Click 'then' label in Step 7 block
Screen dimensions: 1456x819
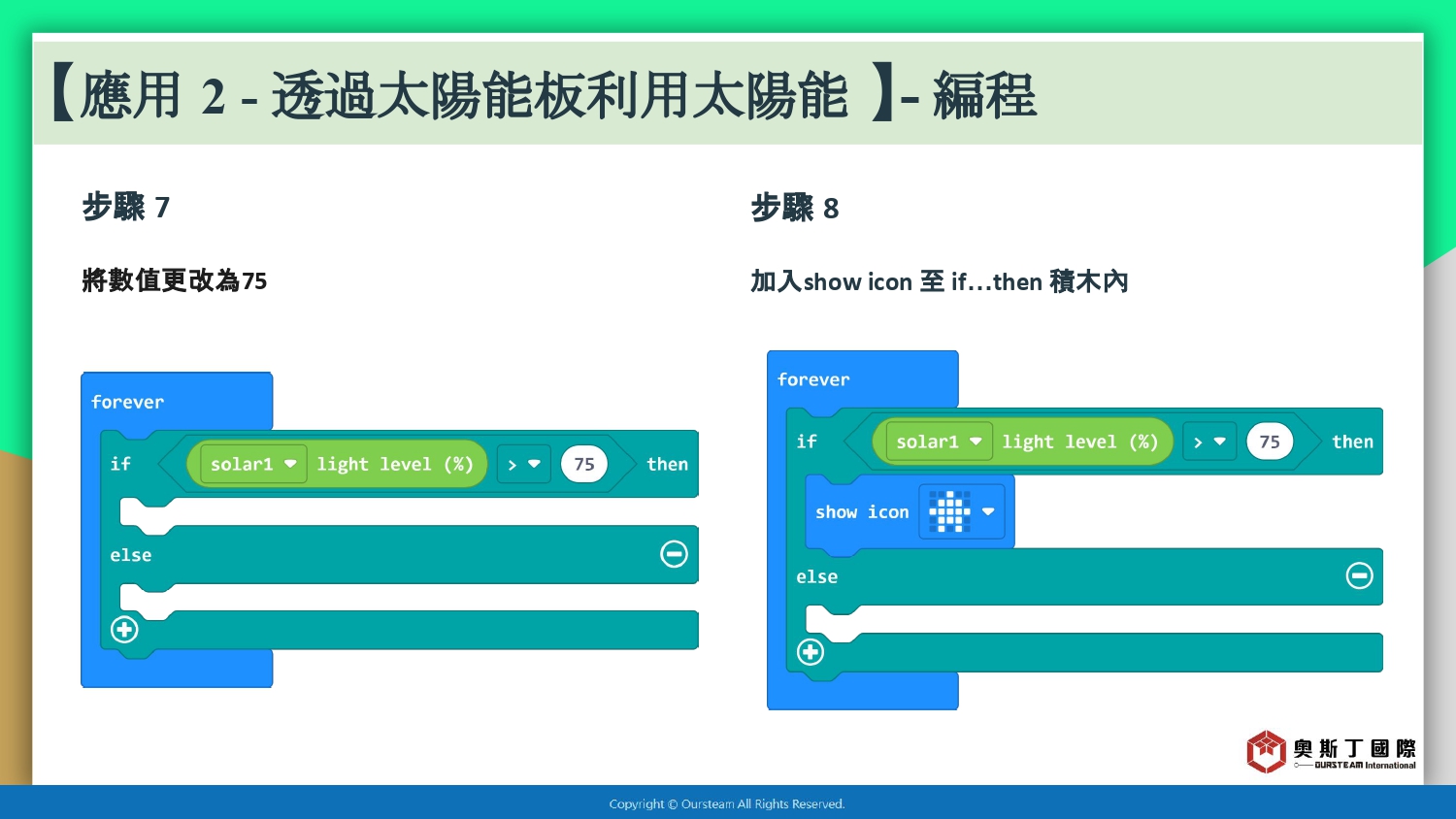click(x=668, y=464)
